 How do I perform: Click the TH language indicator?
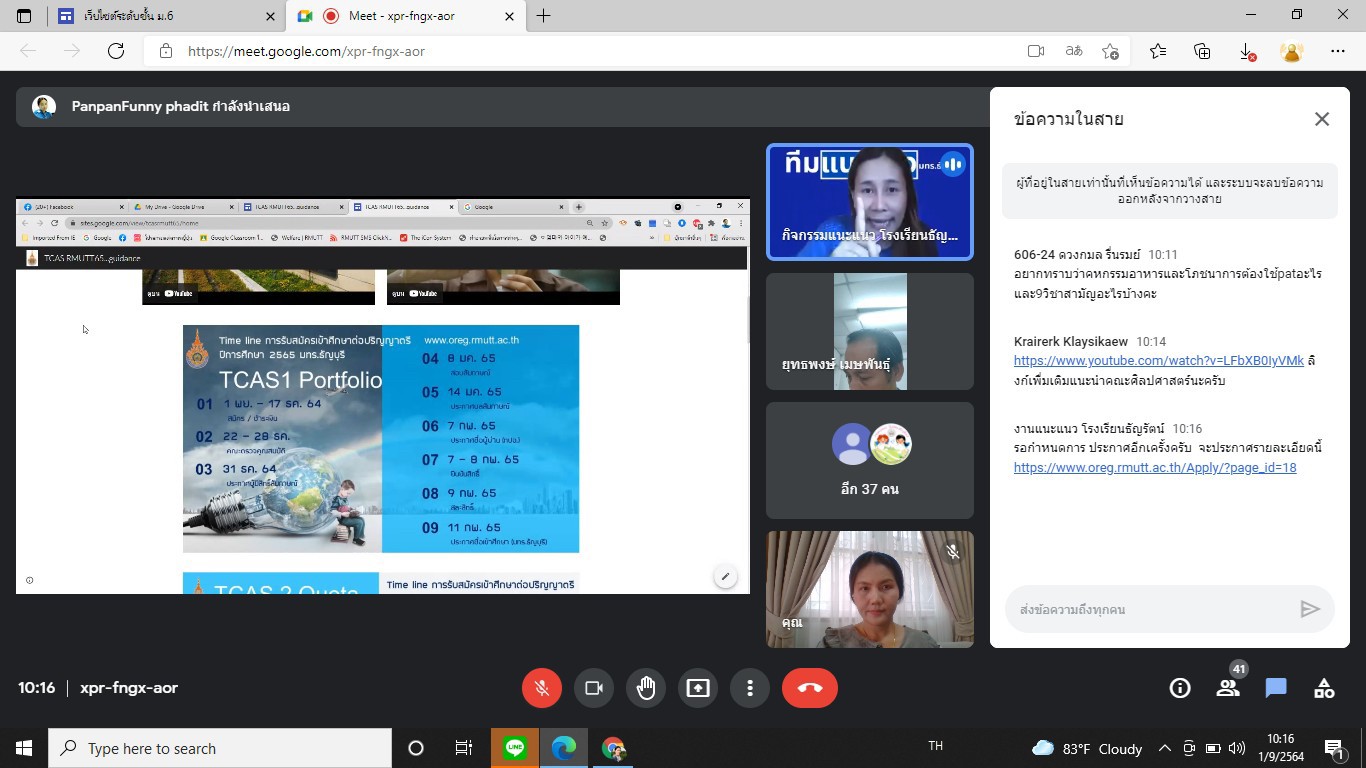(936, 746)
